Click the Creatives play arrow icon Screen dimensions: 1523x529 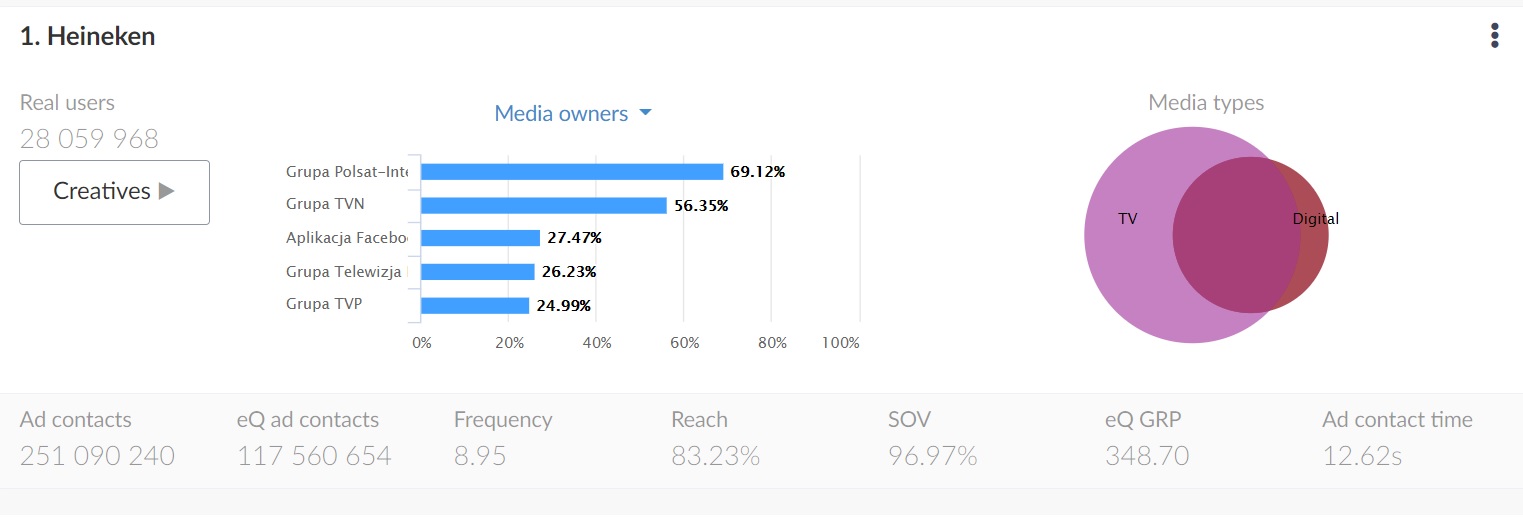coord(167,191)
